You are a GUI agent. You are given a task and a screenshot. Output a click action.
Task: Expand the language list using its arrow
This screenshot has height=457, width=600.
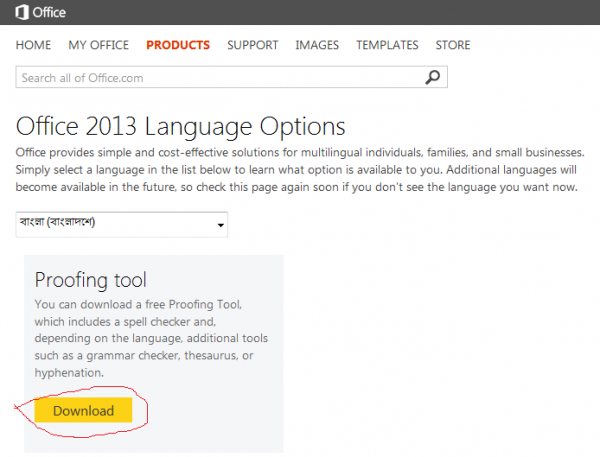coord(220,225)
